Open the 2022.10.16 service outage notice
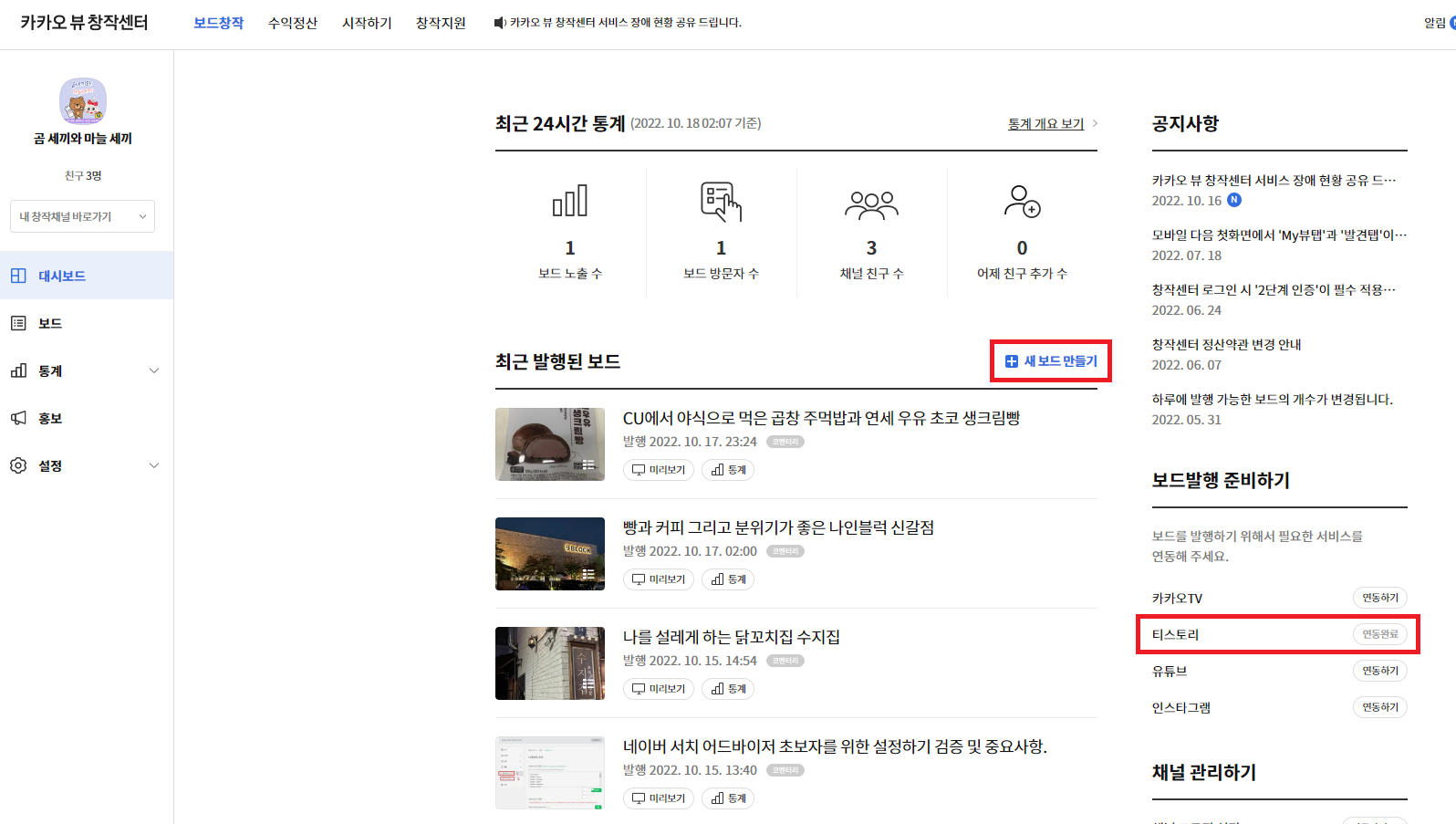1456x824 pixels. (1274, 181)
